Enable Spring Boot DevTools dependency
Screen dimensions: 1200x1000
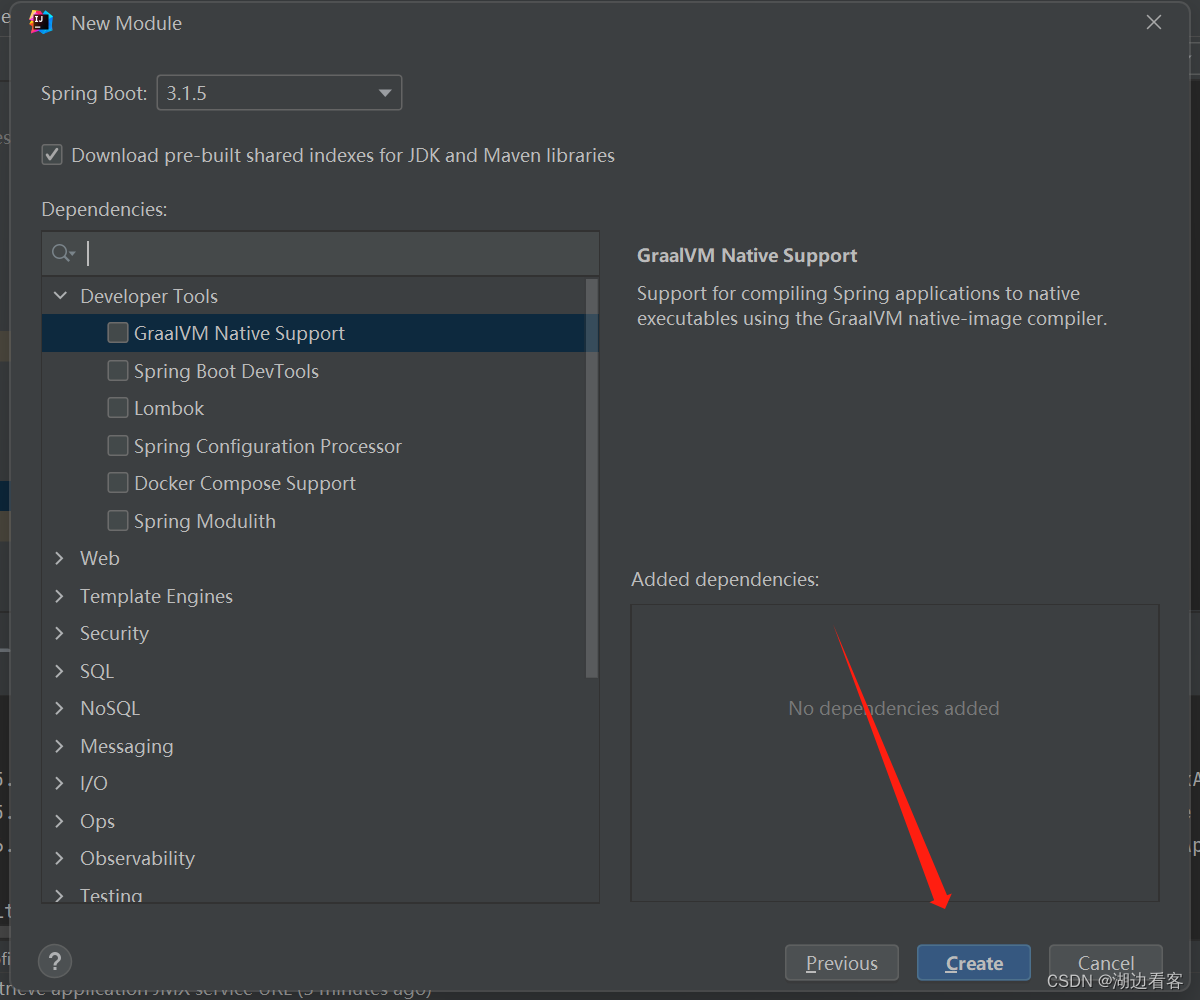118,371
